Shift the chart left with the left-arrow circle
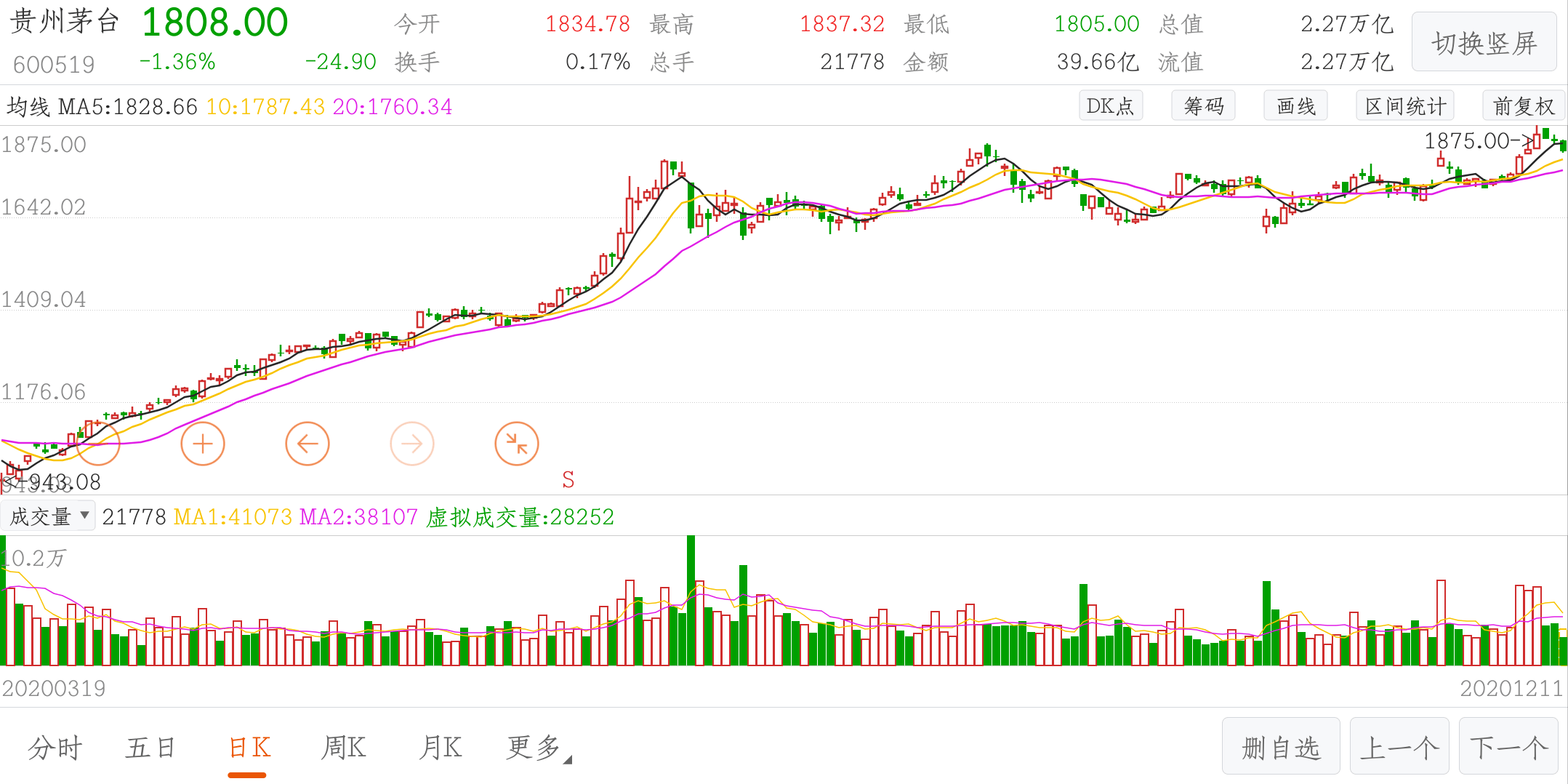Screen dimensions: 1568x784 307,444
